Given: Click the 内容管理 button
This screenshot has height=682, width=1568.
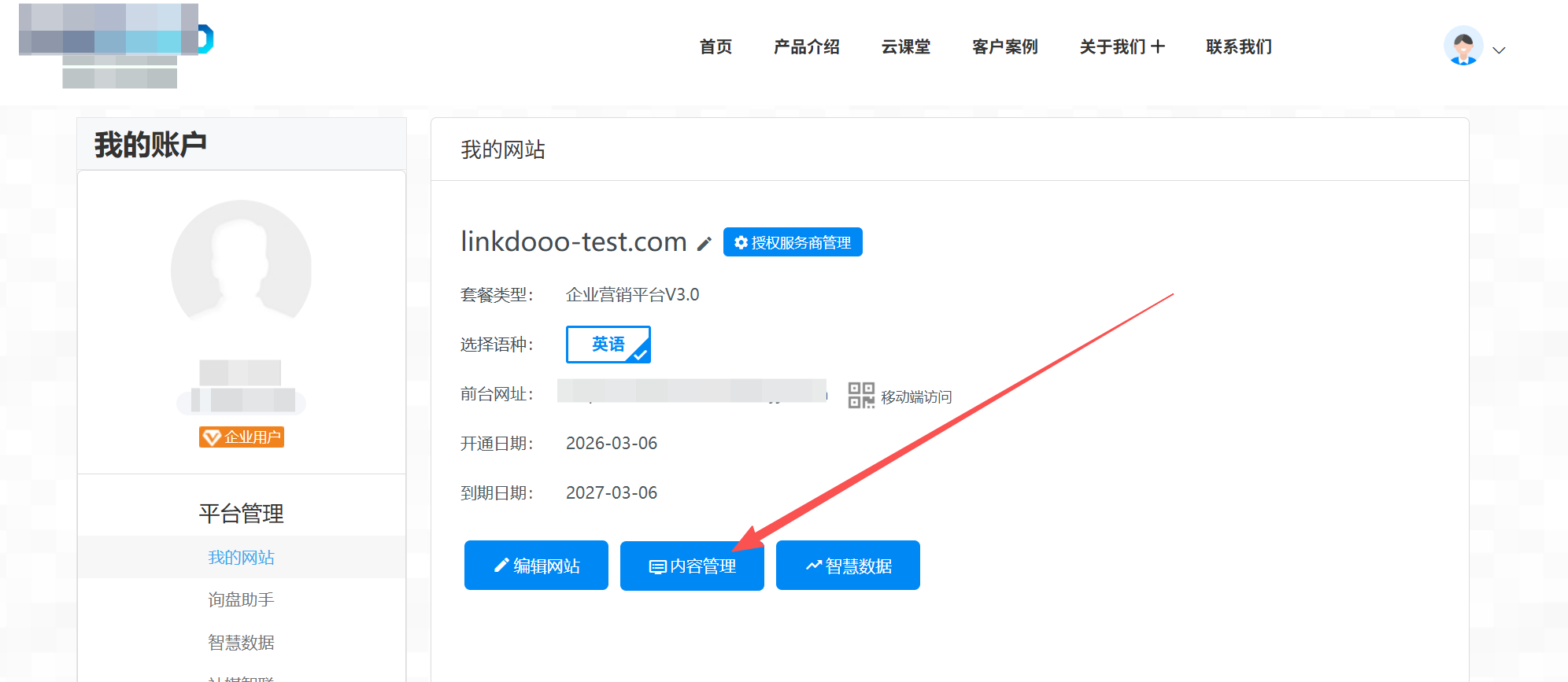Looking at the screenshot, I should (692, 566).
